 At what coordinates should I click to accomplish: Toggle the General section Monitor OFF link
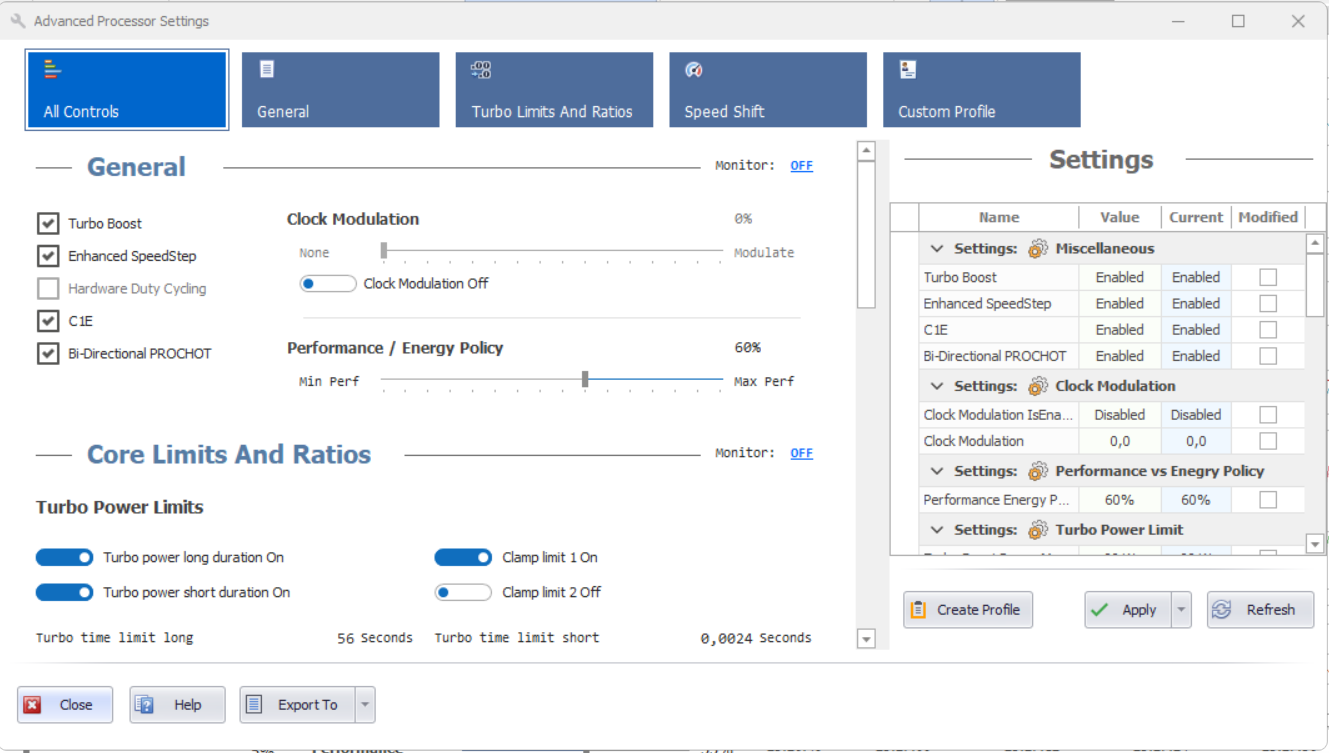coord(801,166)
